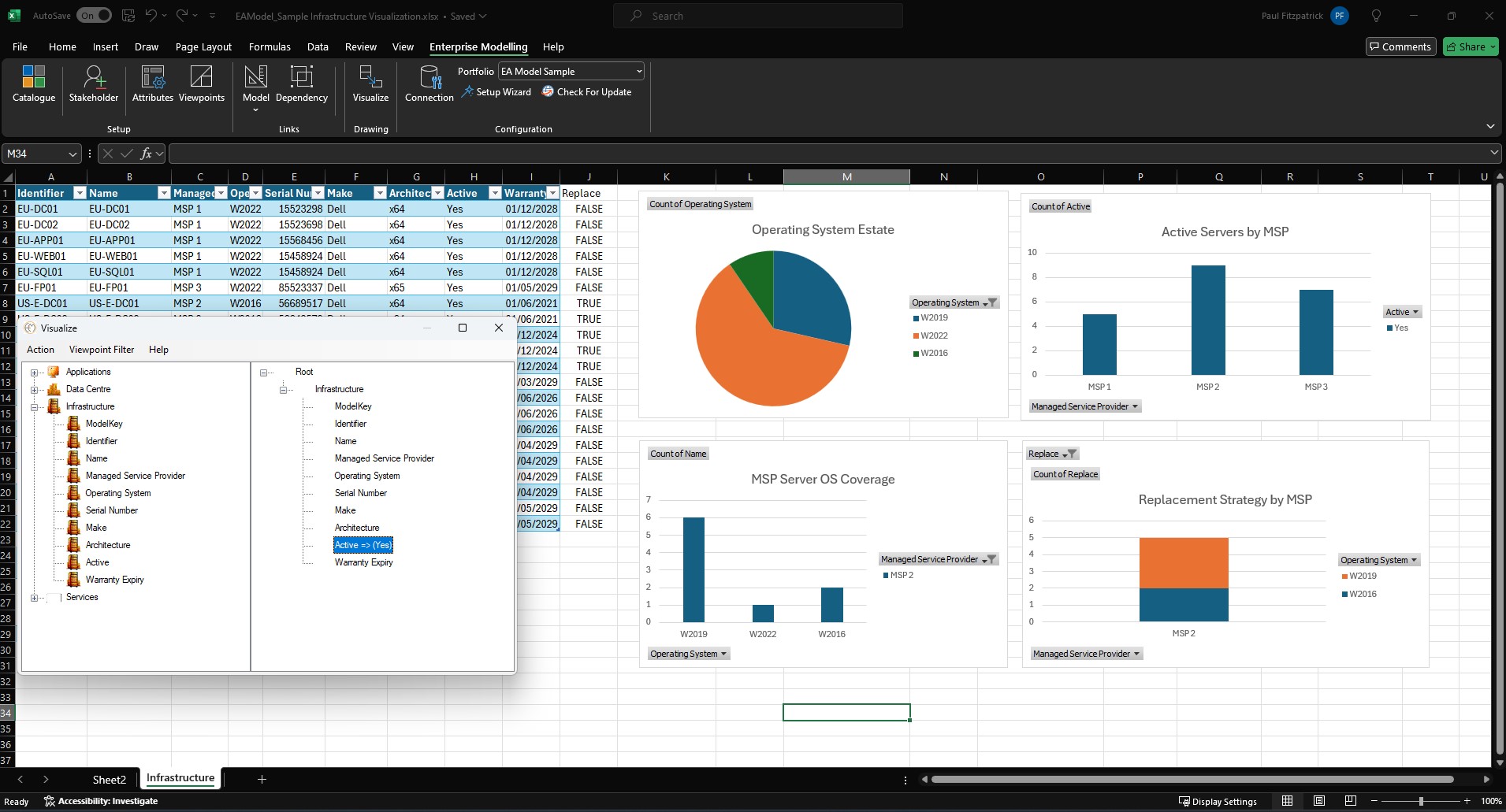Click W2019 legend swatch in Replacement Strategy chart
1506x812 pixels.
coord(1344,576)
